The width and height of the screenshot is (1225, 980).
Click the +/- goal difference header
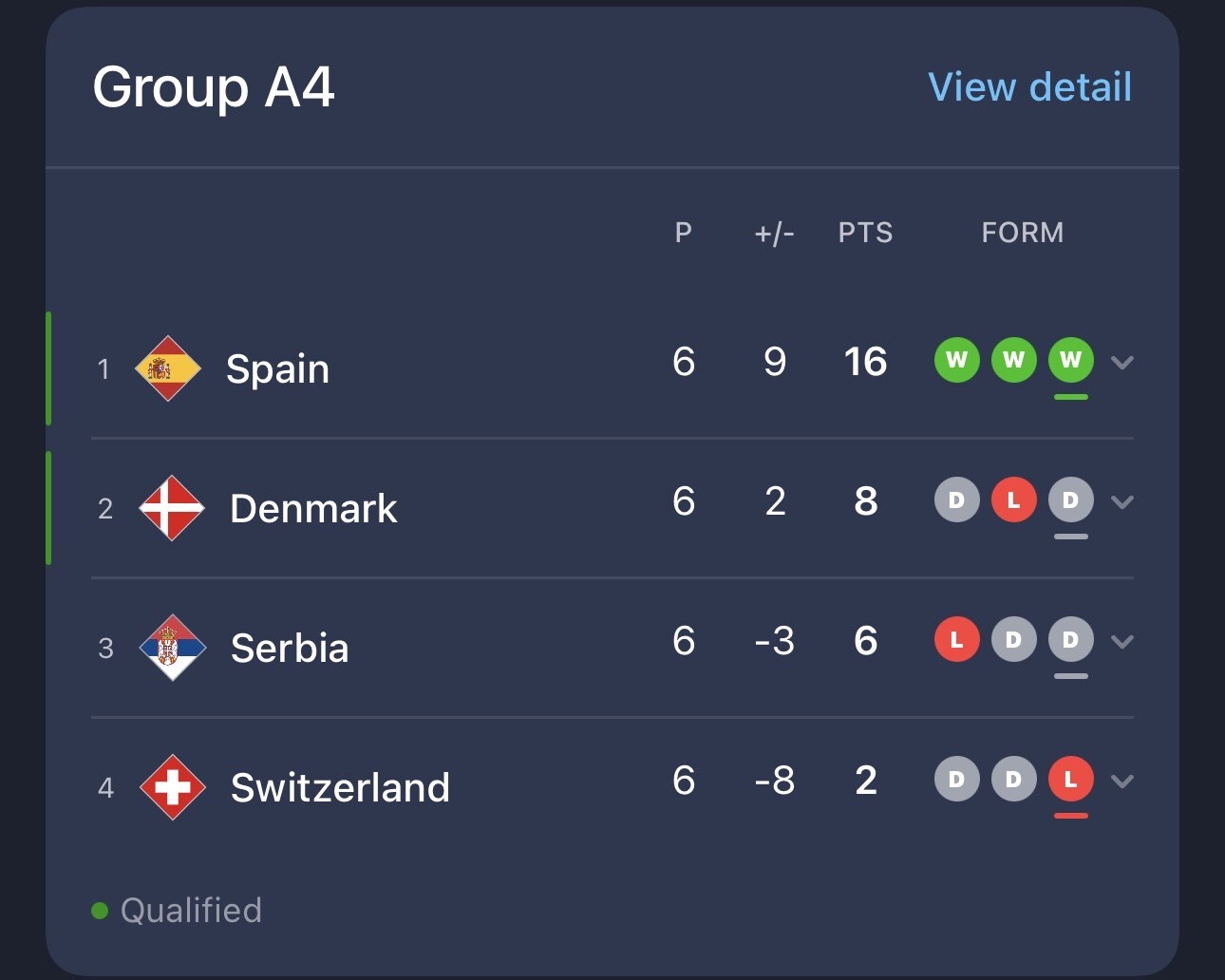tap(774, 233)
